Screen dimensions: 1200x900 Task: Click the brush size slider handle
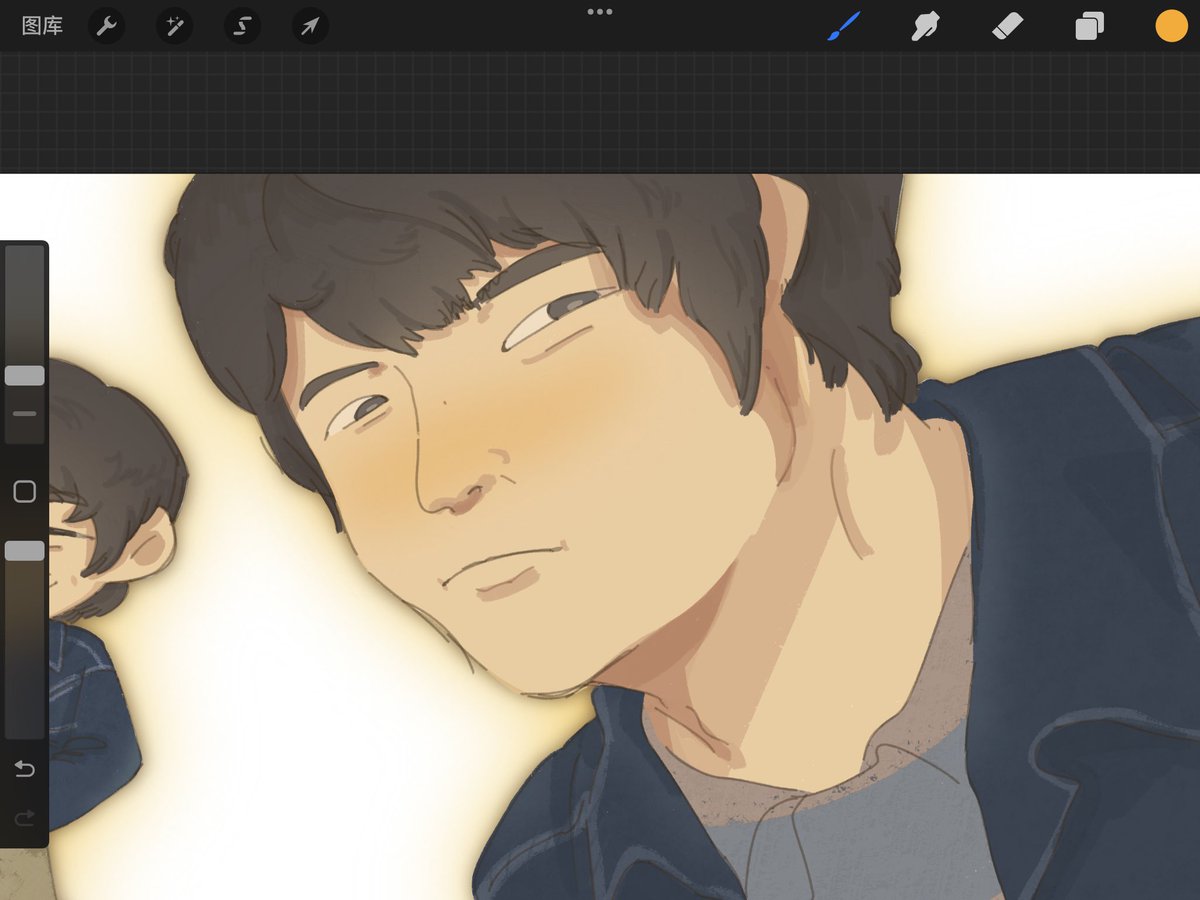coord(25,376)
